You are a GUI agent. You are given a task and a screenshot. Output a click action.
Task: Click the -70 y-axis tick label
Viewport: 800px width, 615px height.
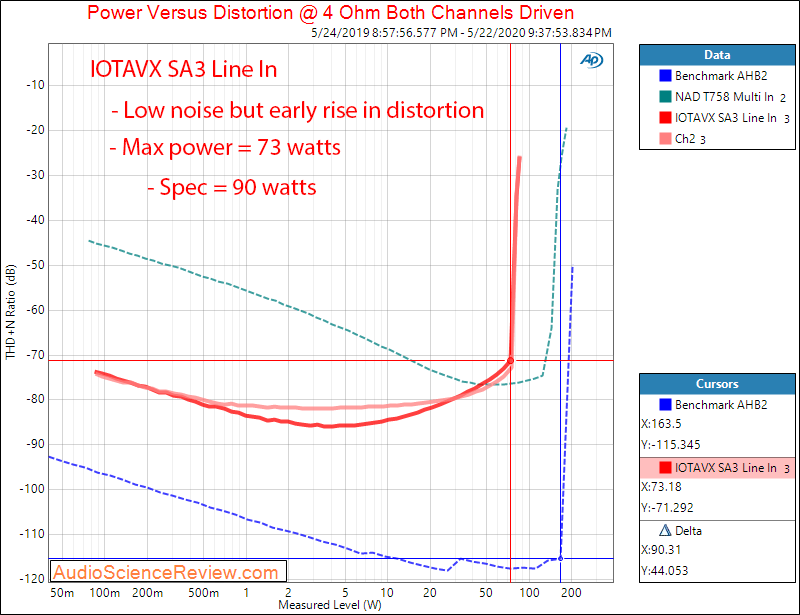[35, 354]
